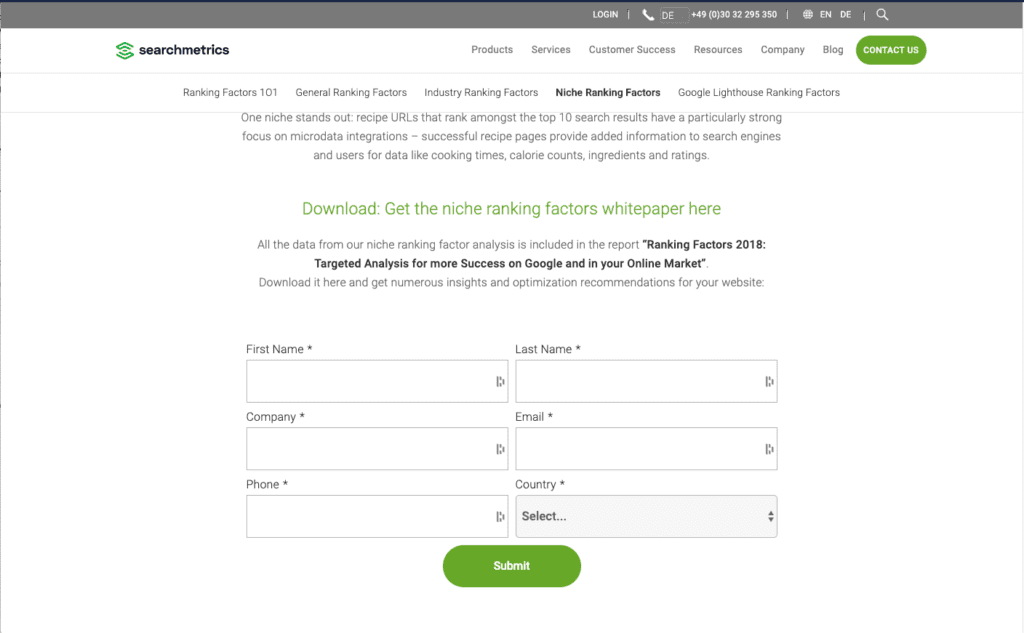Image resolution: width=1024 pixels, height=633 pixels.
Task: Click the Searchmetrics logo
Action: [172, 50]
